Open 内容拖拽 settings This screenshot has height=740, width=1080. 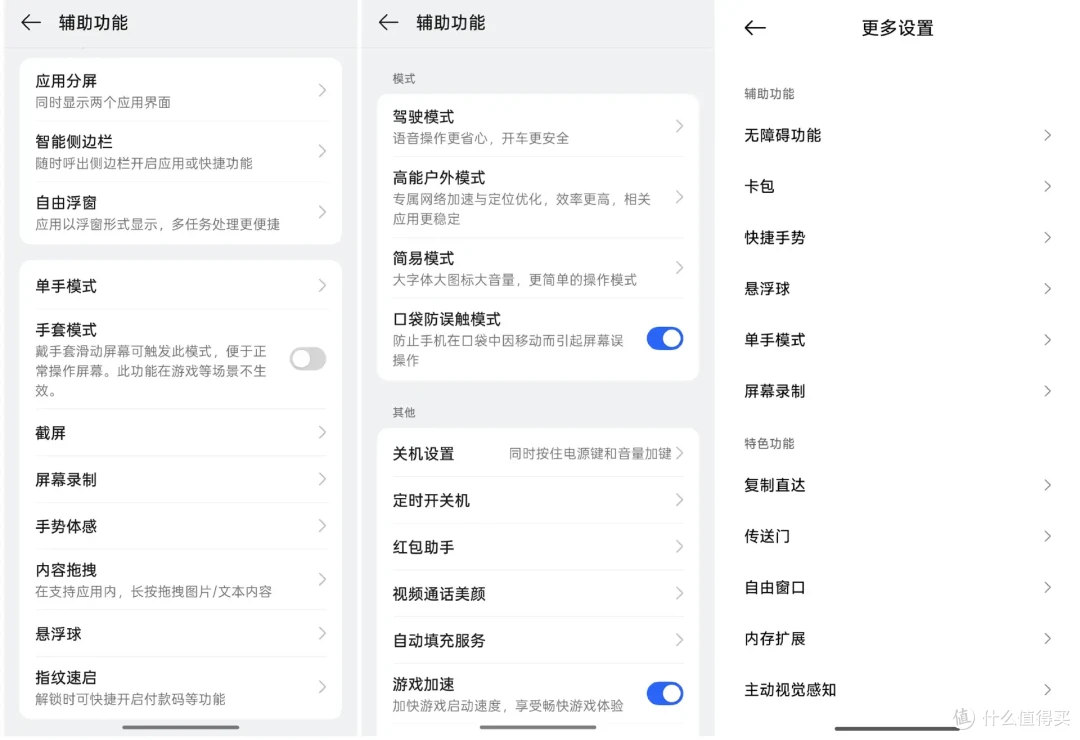pyautogui.click(x=180, y=580)
